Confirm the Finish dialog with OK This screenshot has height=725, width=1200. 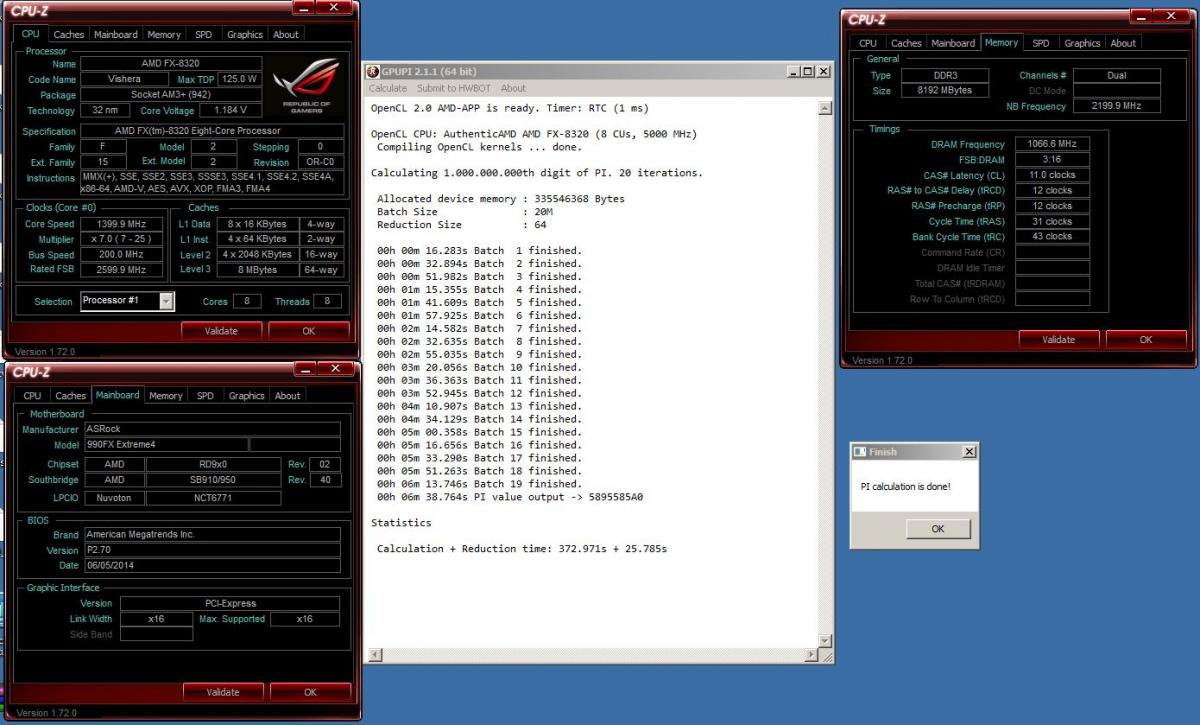point(938,528)
